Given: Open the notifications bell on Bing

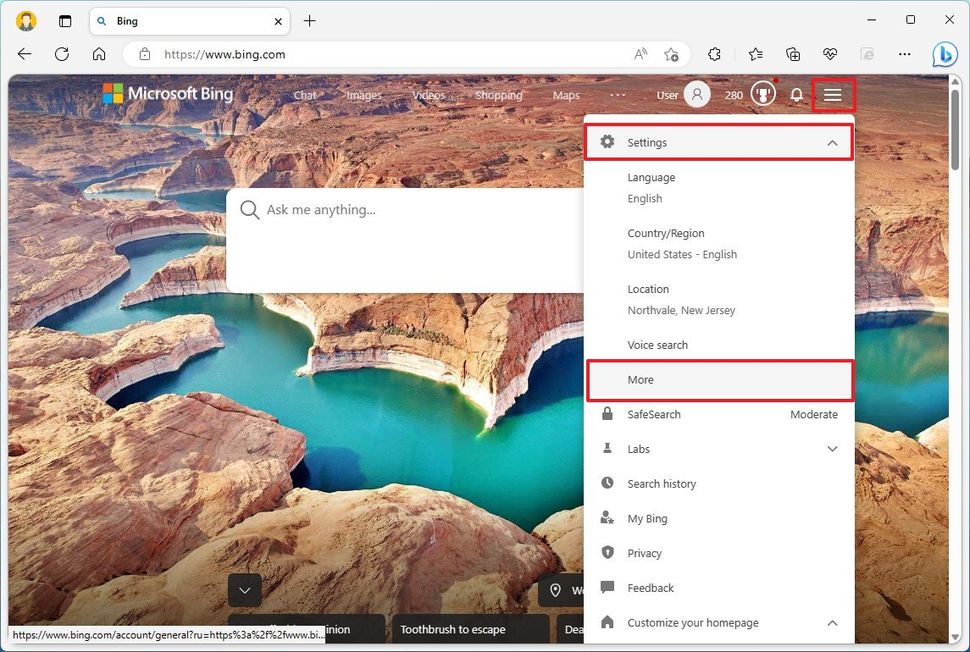Looking at the screenshot, I should [796, 94].
